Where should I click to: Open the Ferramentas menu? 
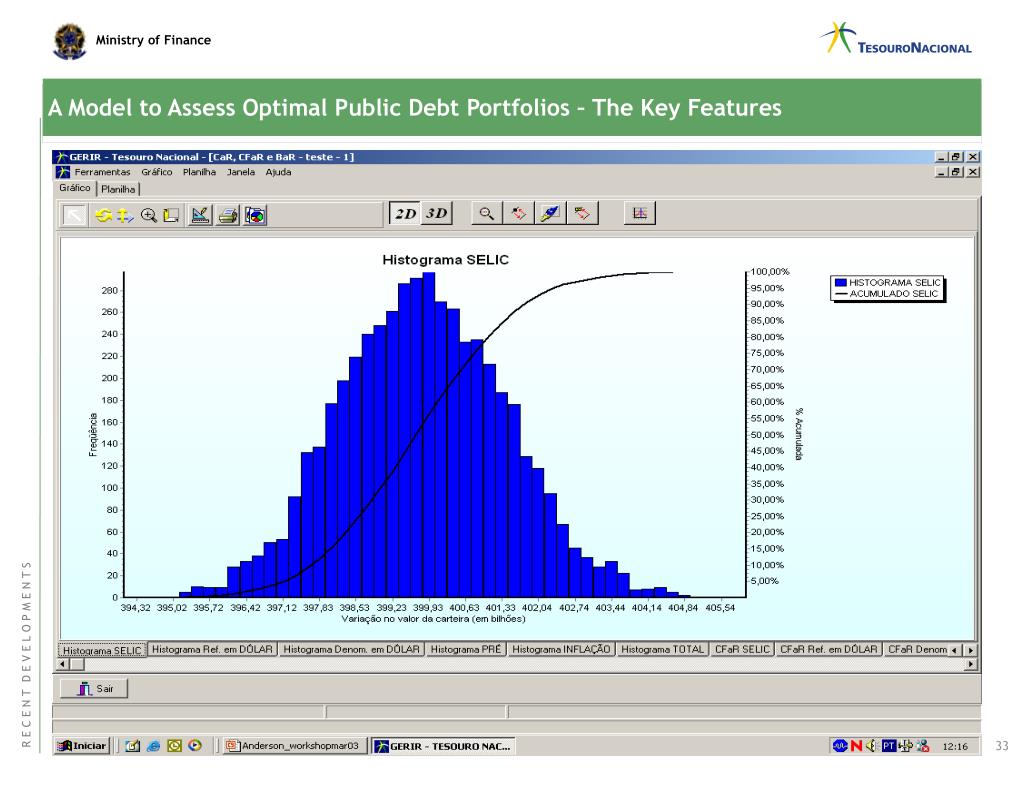[103, 172]
